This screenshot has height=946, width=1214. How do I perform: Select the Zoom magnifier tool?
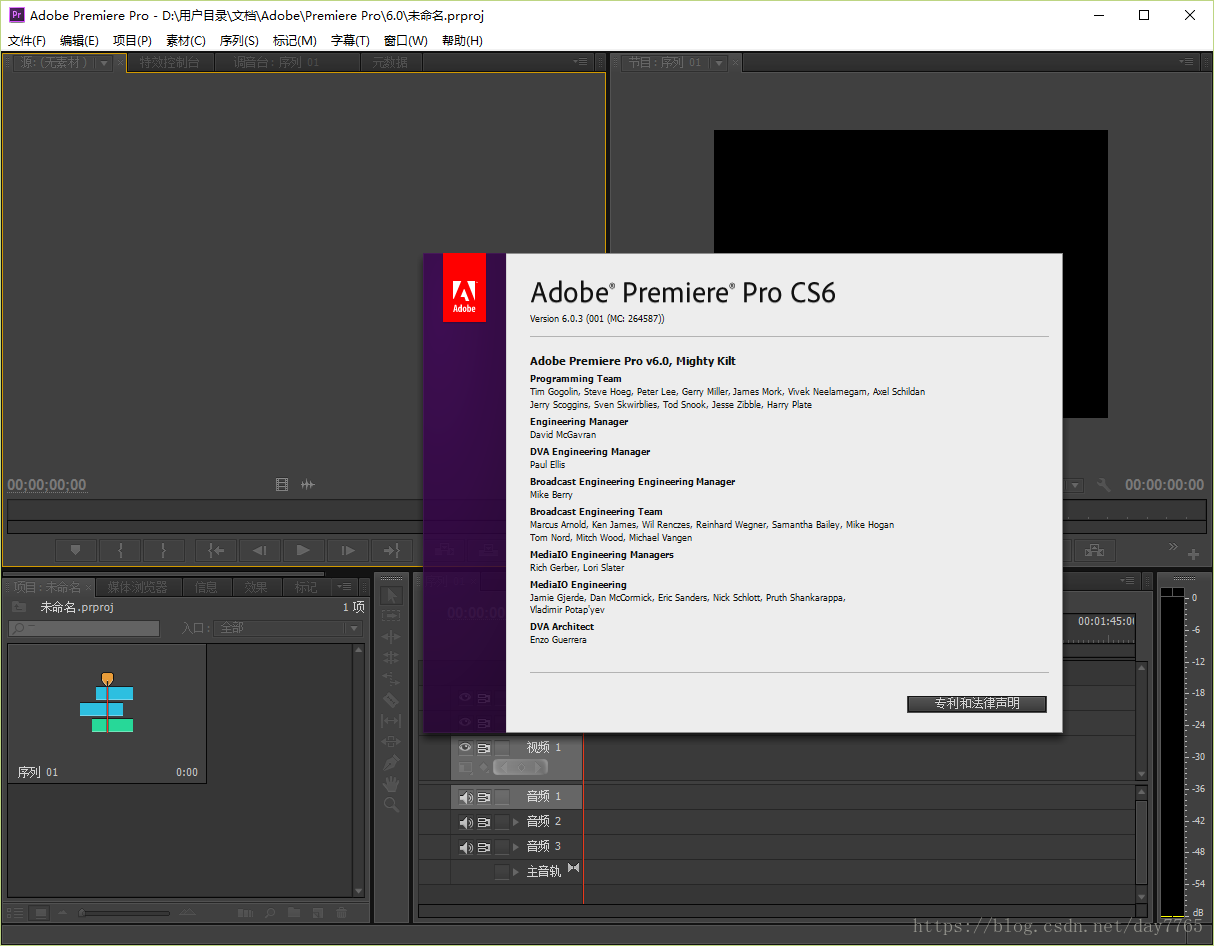point(391,805)
